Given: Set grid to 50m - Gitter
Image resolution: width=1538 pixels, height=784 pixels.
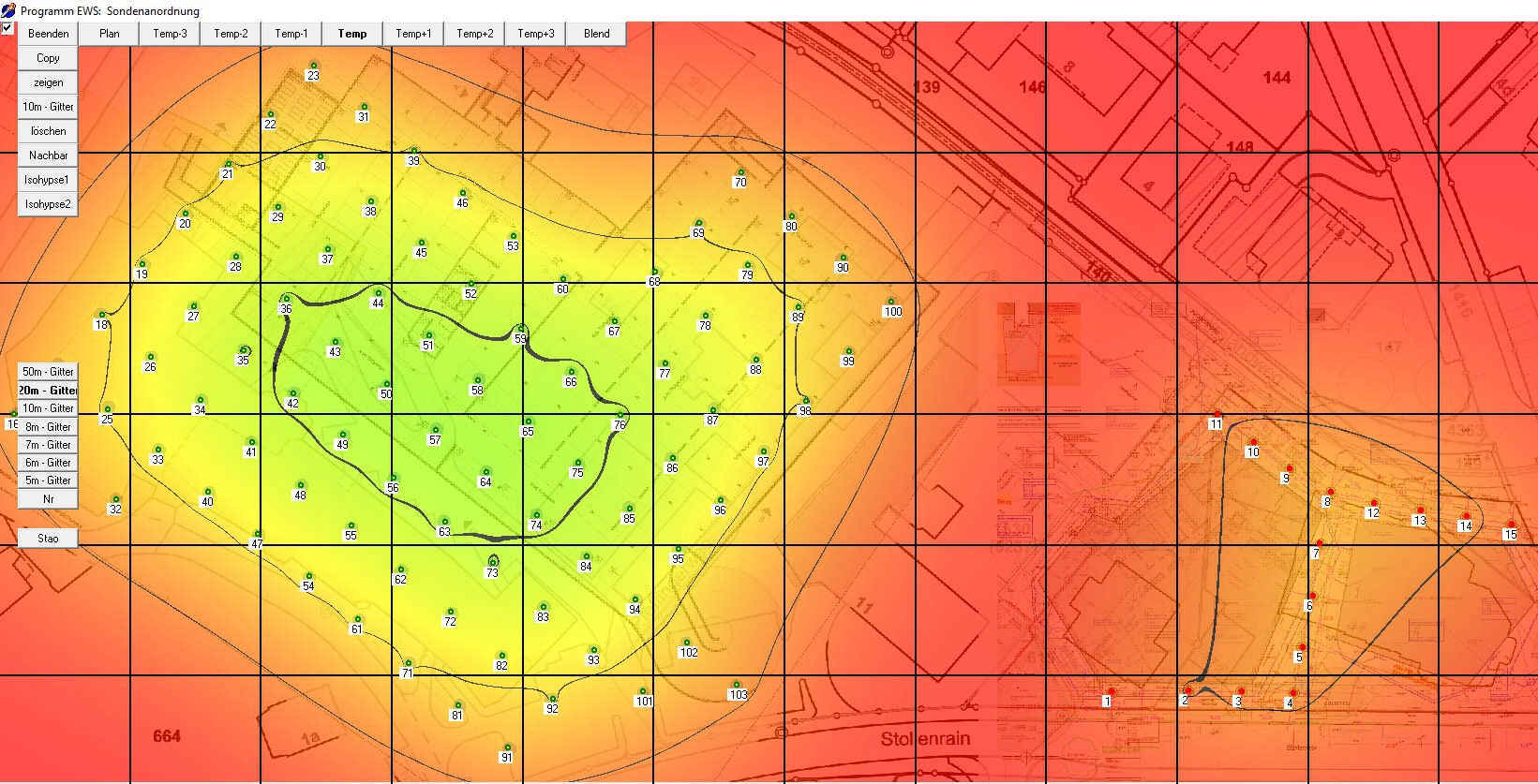Looking at the screenshot, I should (48, 372).
